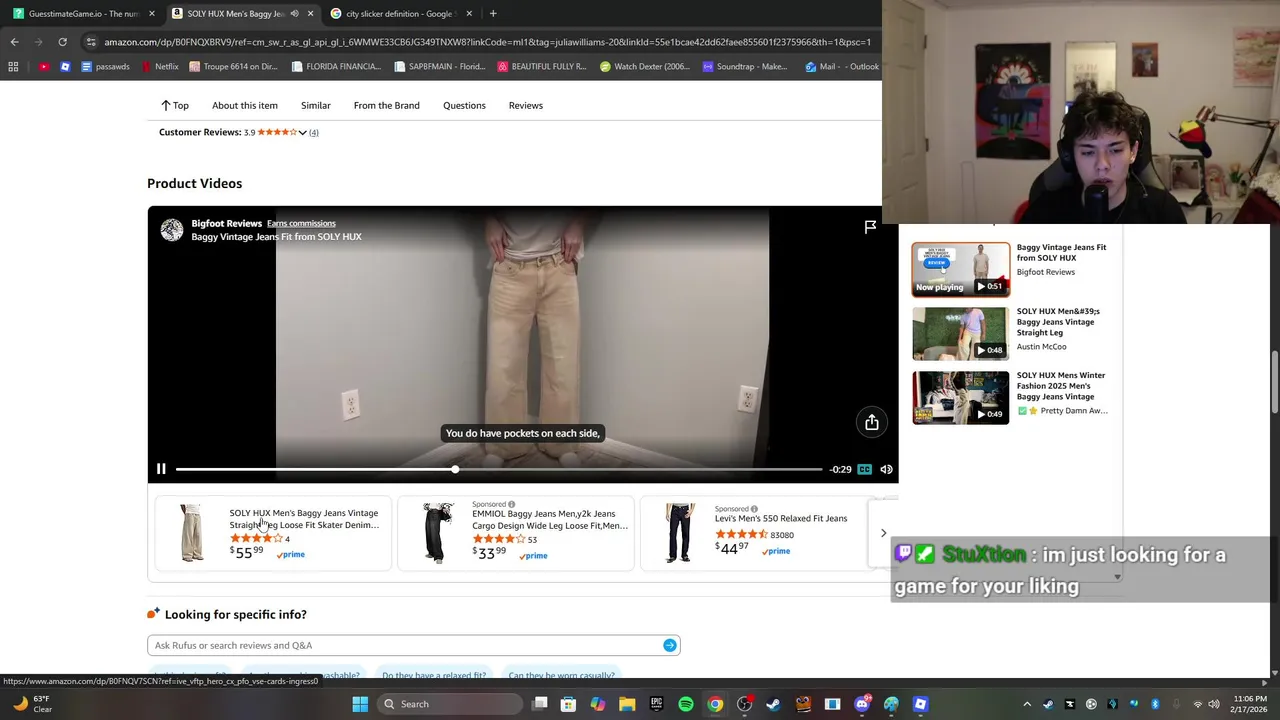Open the Soundtrap bookmark
This screenshot has height=720, width=1280.
click(x=745, y=67)
